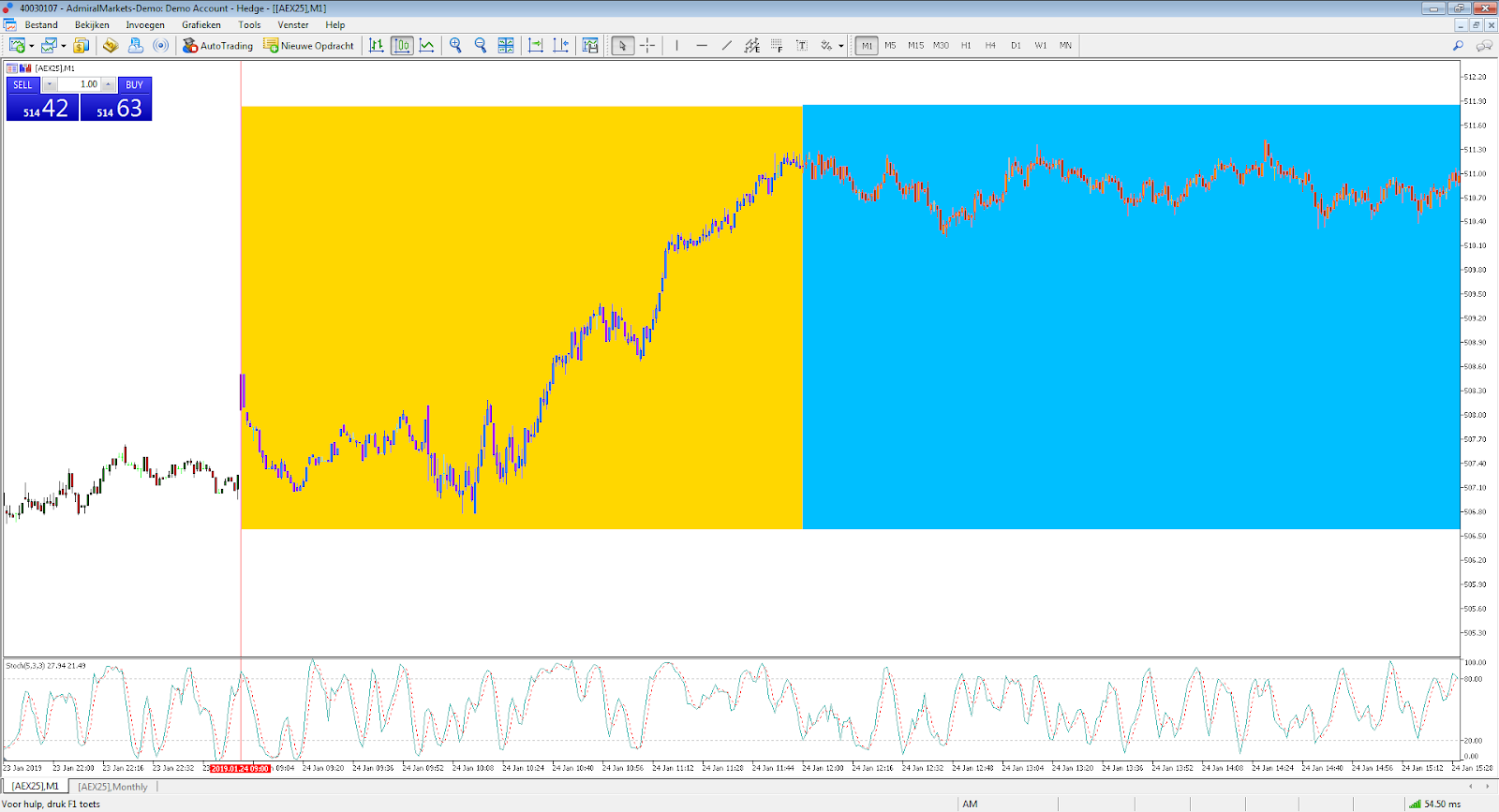Open the Navigator icon
This screenshot has height=812, width=1499.
136,45
